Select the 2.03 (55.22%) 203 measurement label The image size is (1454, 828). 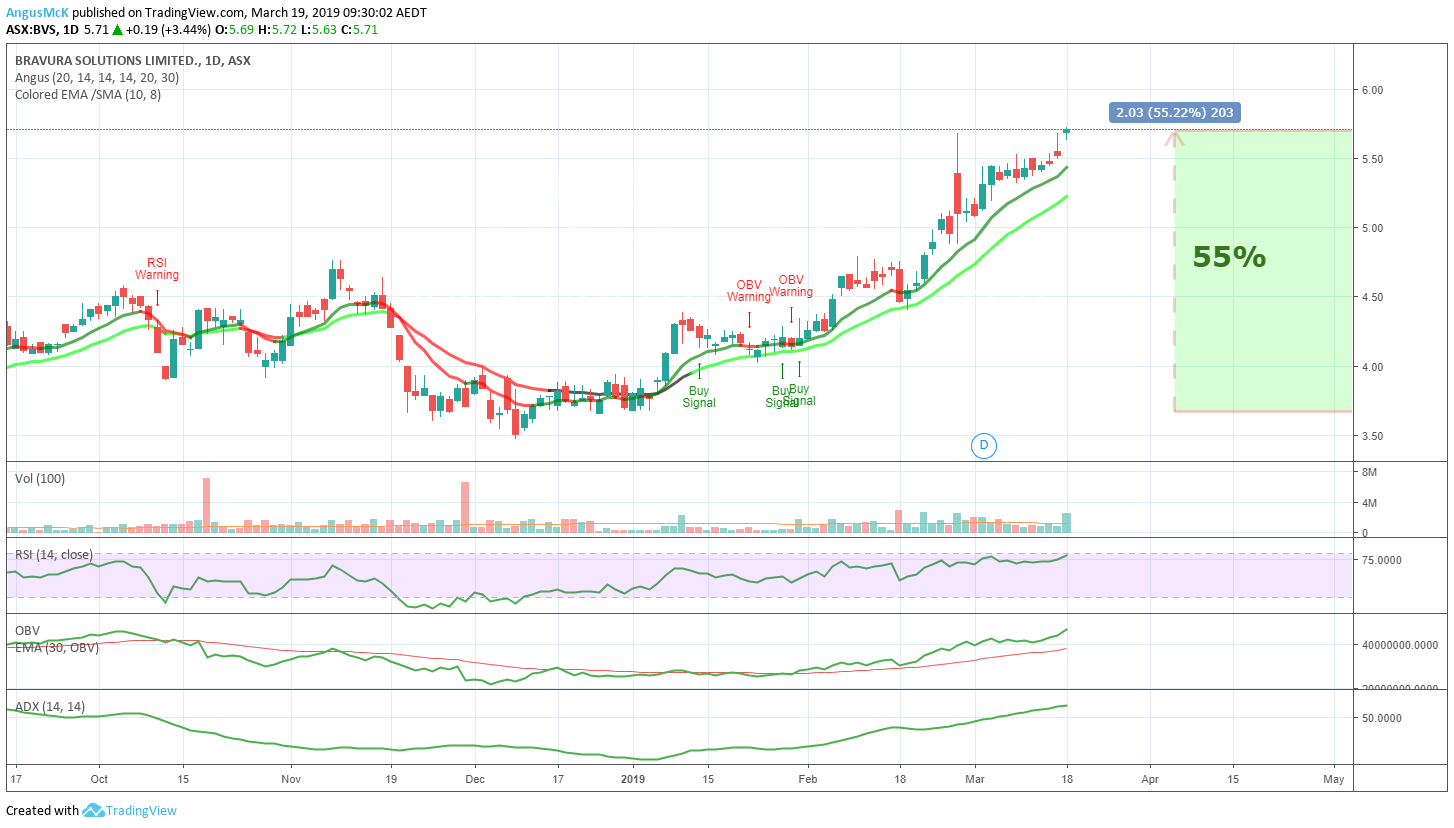pyautogui.click(x=1174, y=113)
